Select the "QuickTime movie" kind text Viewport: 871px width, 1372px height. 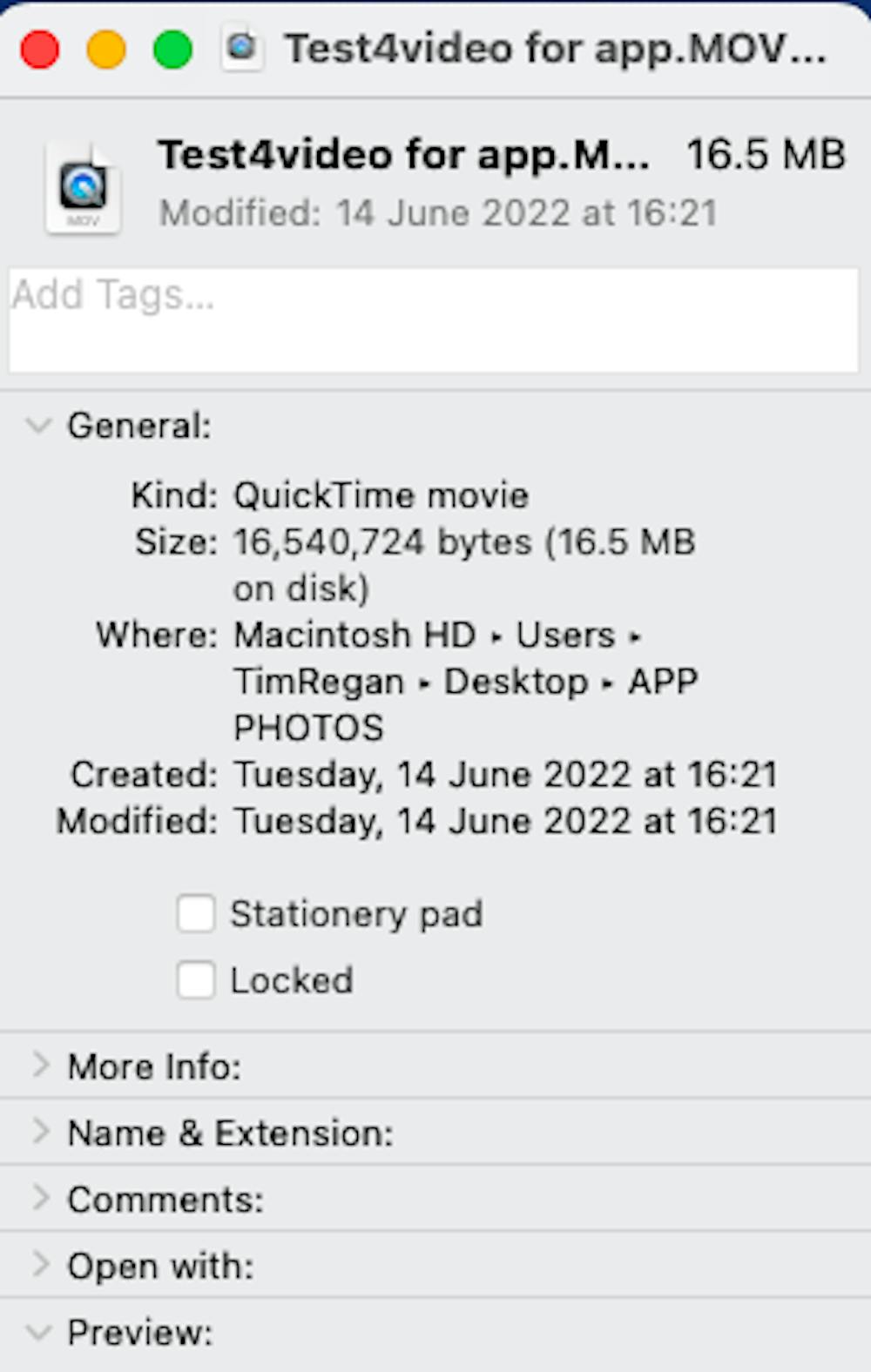click(381, 495)
